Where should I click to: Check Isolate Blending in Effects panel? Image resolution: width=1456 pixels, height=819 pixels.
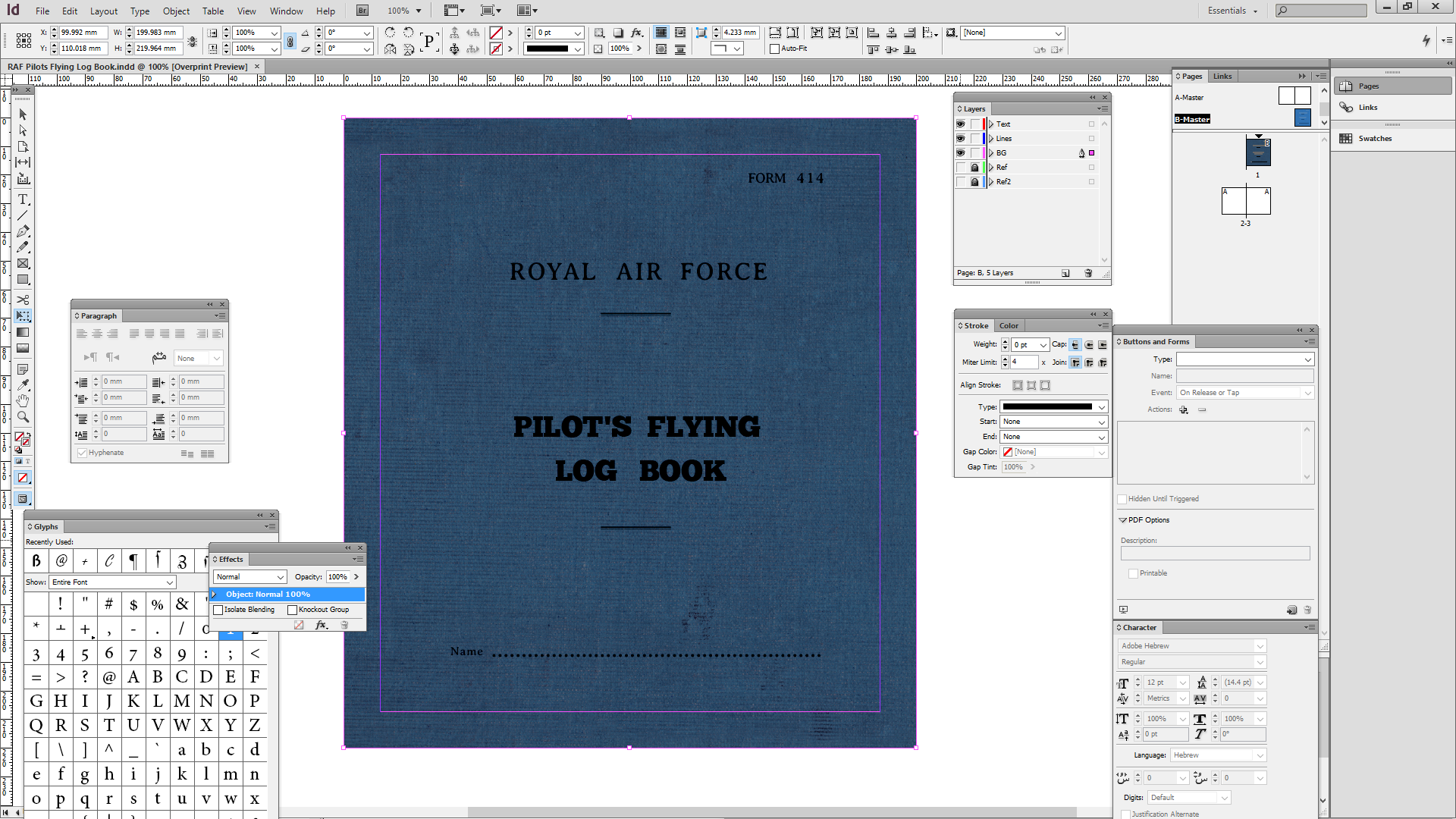(x=218, y=610)
